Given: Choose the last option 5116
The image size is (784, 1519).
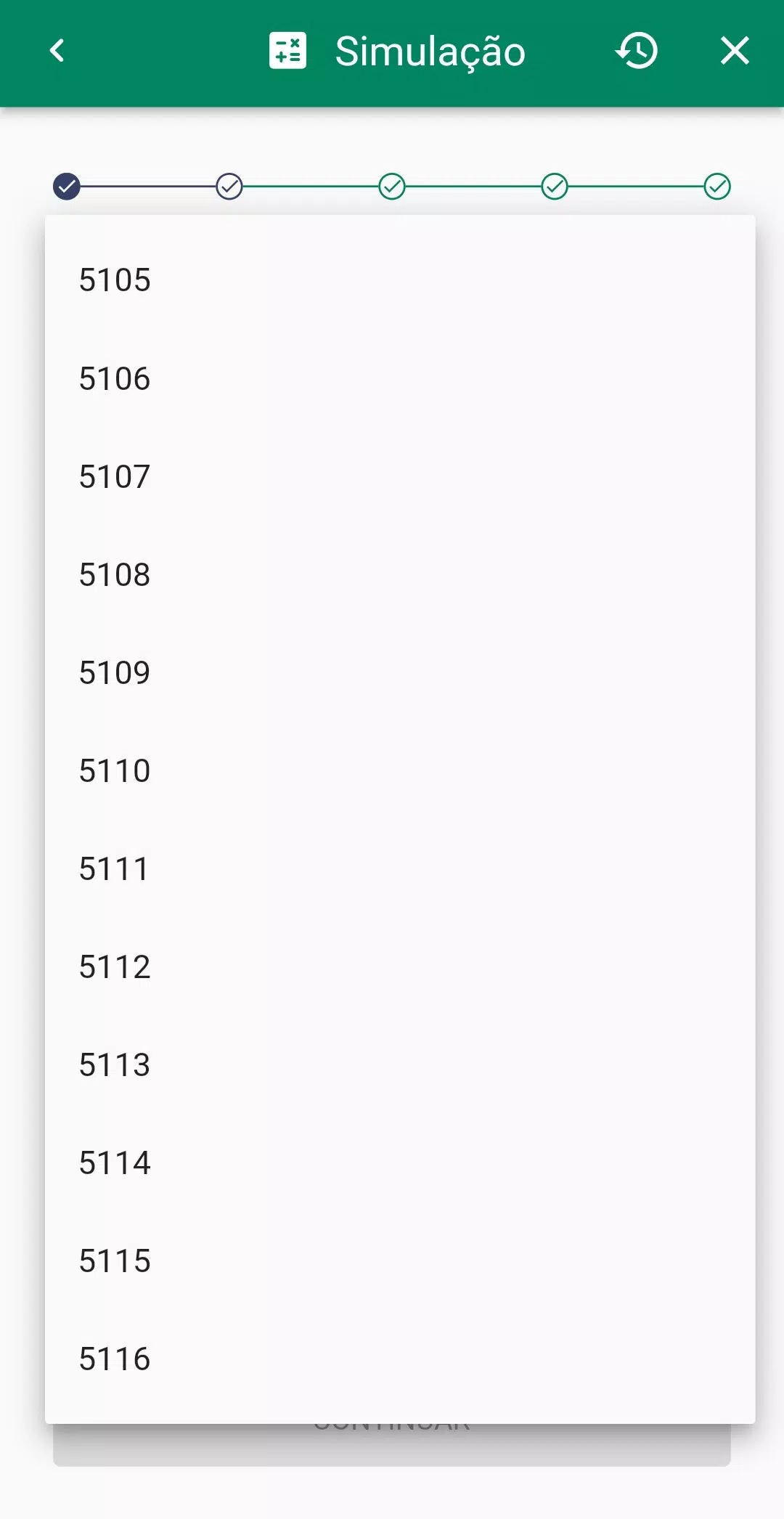Looking at the screenshot, I should [400, 1359].
